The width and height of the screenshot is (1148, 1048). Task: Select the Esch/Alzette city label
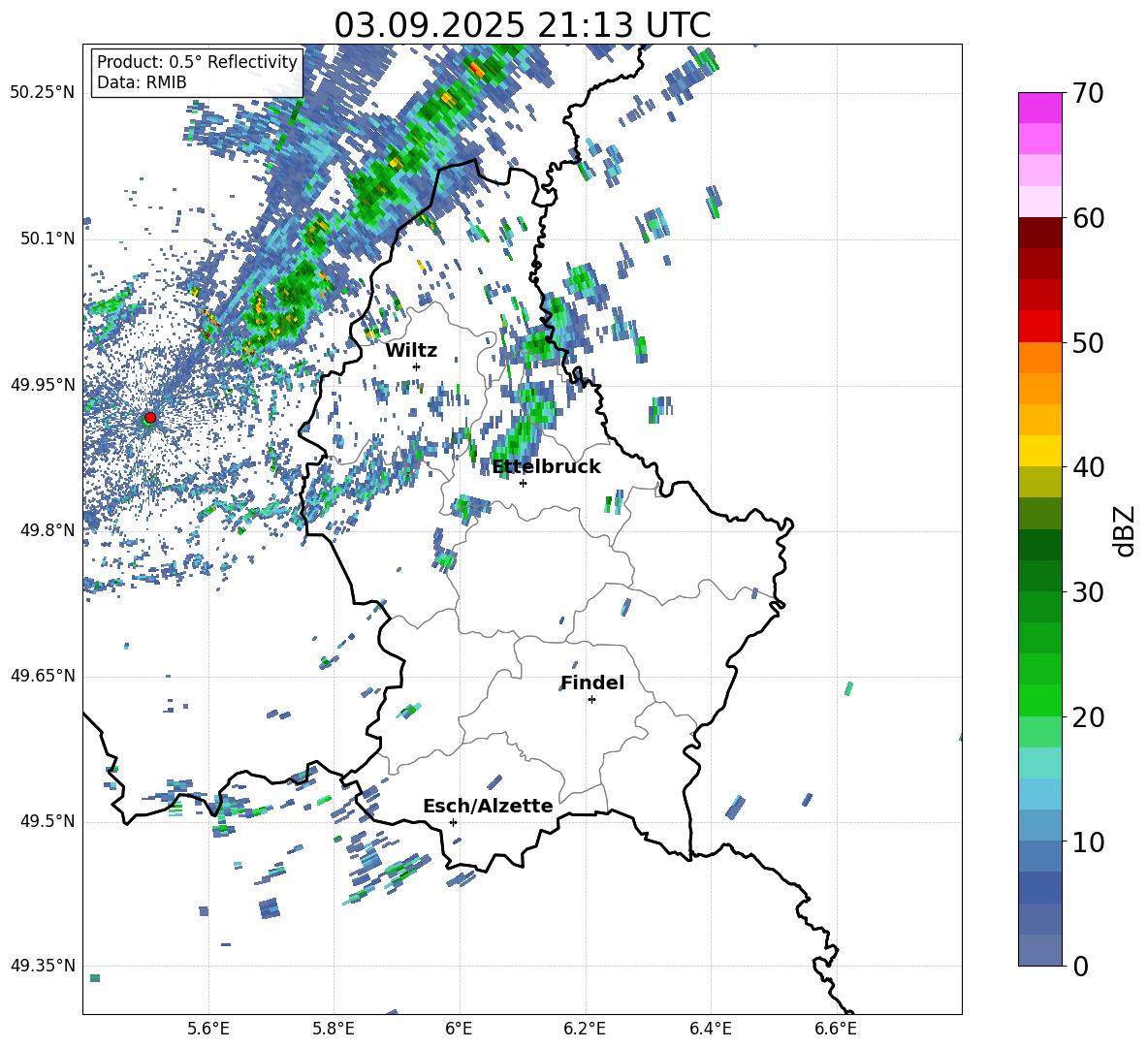[x=488, y=806]
